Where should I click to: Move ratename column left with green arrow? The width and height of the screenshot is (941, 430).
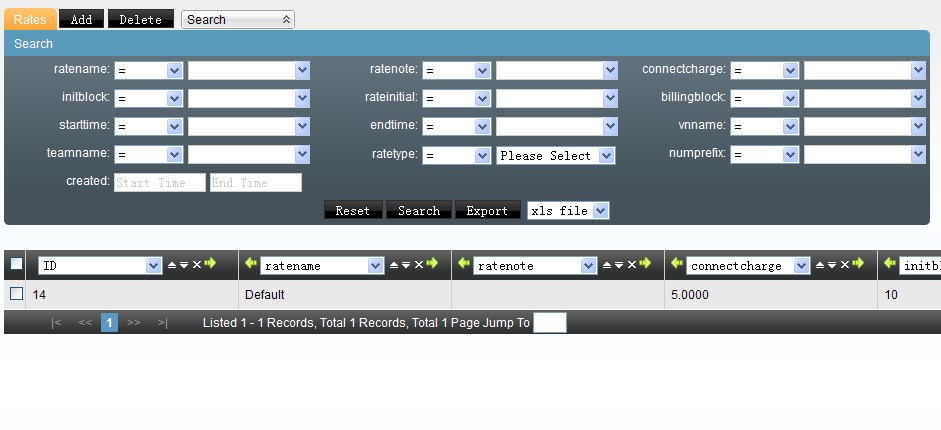250,264
